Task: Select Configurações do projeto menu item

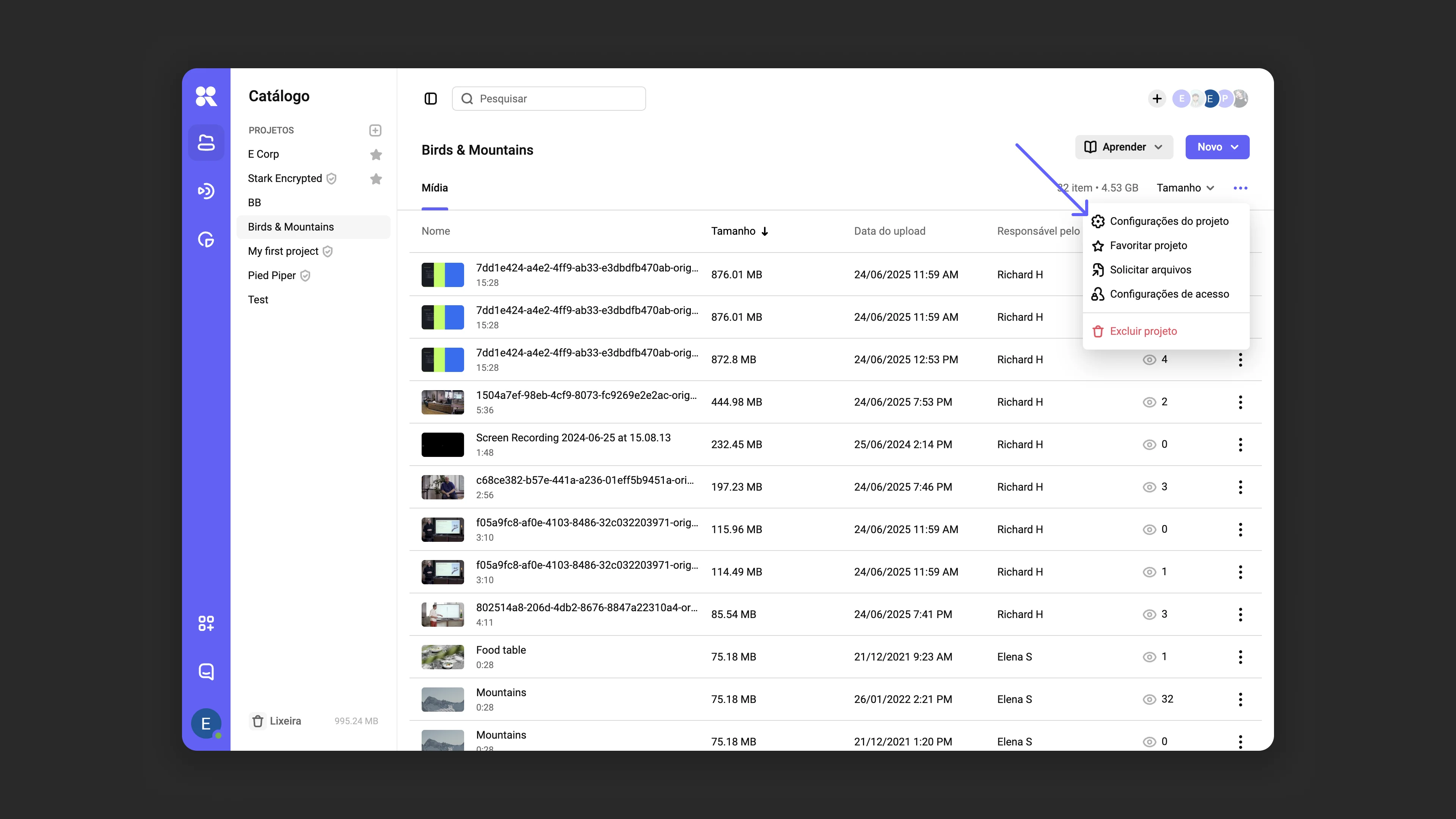Action: click(x=1166, y=221)
